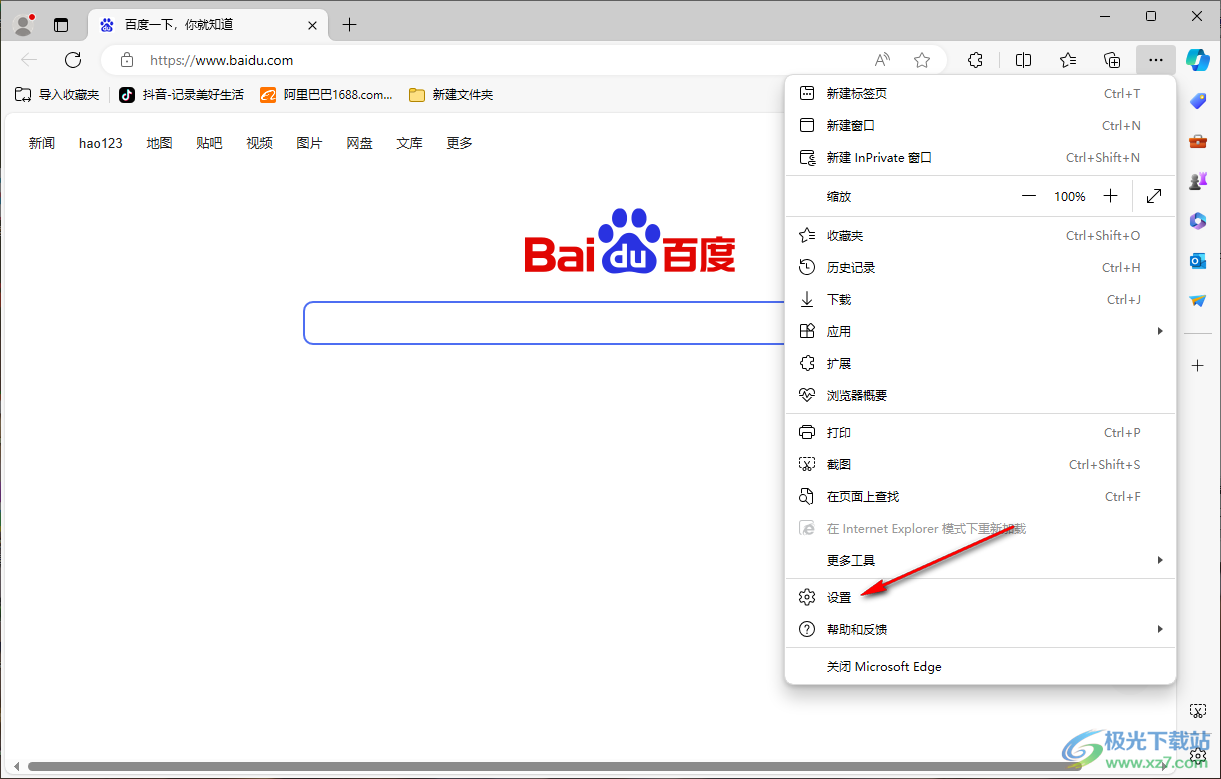
Task: Click the 视频 link
Action: pyautogui.click(x=259, y=143)
